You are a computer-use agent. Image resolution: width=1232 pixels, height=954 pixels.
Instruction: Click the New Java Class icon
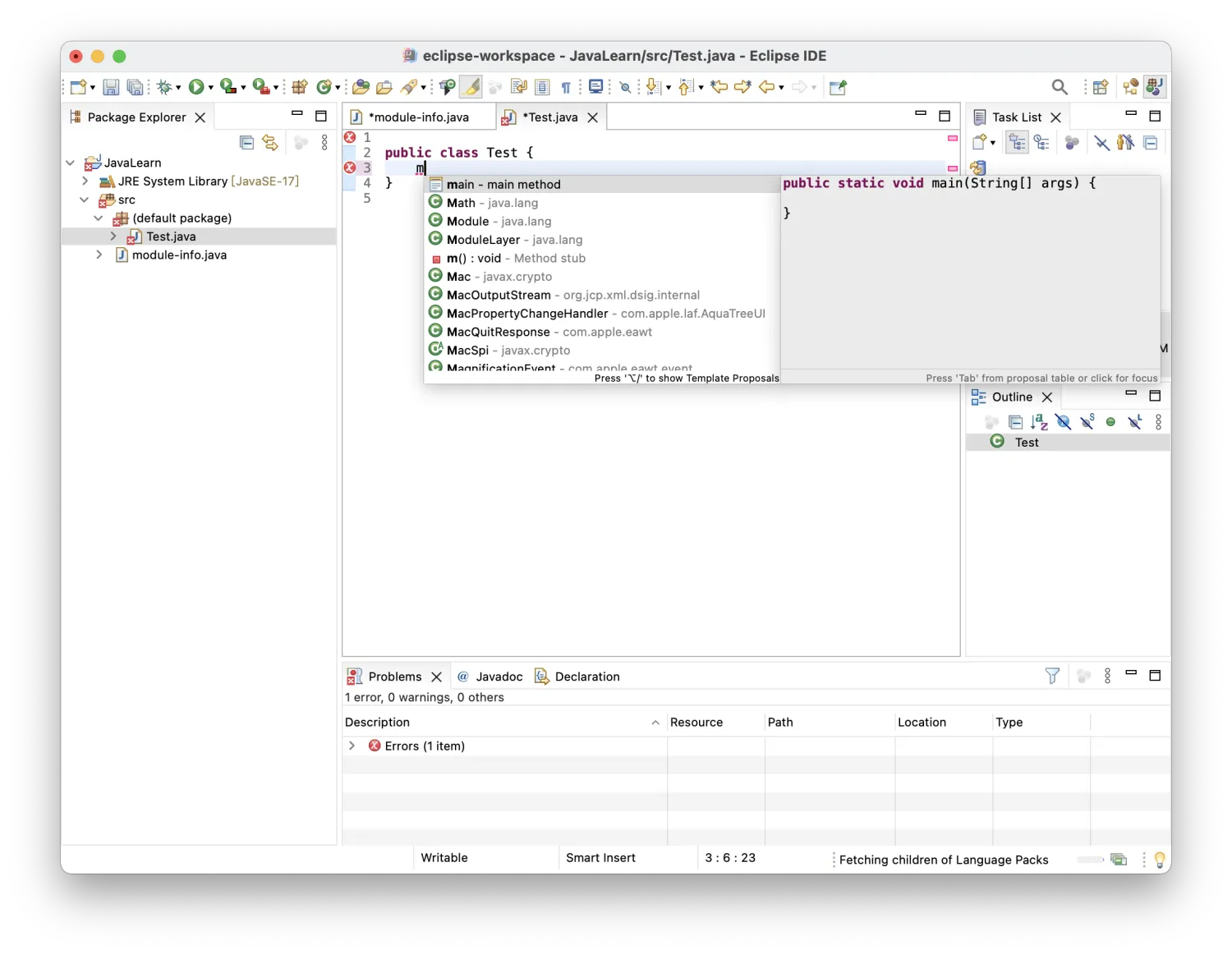coord(324,87)
